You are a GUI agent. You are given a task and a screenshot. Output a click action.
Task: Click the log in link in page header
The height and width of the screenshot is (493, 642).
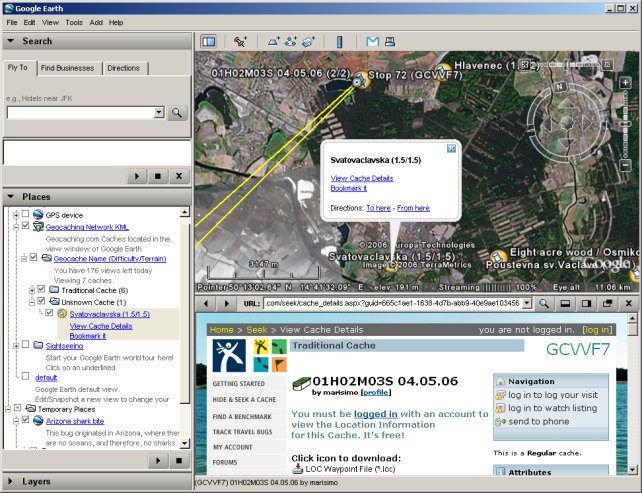[x=597, y=330]
